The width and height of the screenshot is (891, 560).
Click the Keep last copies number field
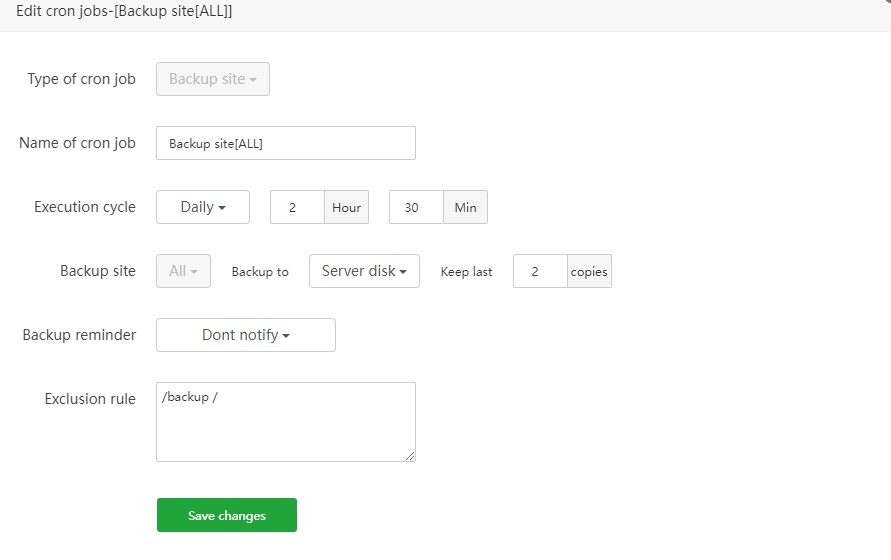pyautogui.click(x=540, y=271)
